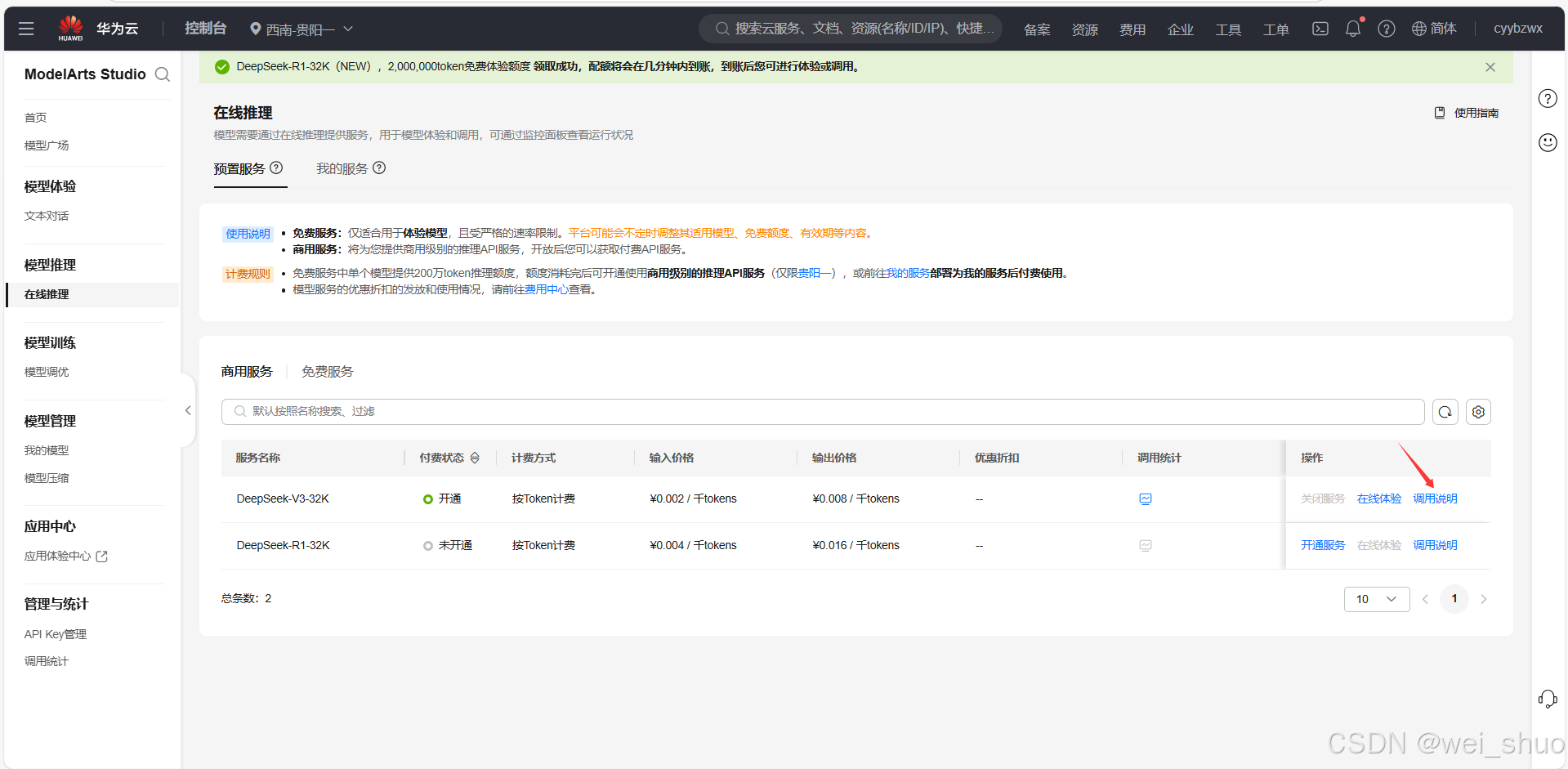
Task: Open the page size dropdown showing 10
Action: coord(1377,599)
